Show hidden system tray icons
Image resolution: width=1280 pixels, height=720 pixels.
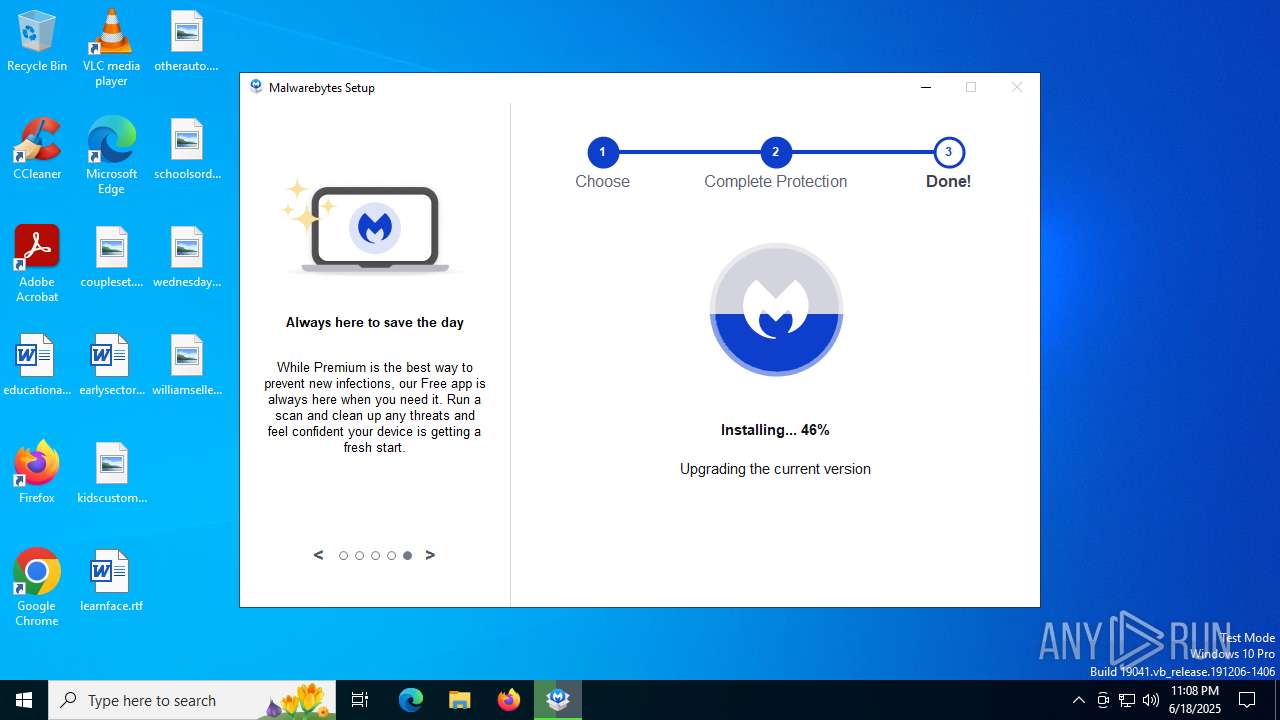pyautogui.click(x=1078, y=700)
